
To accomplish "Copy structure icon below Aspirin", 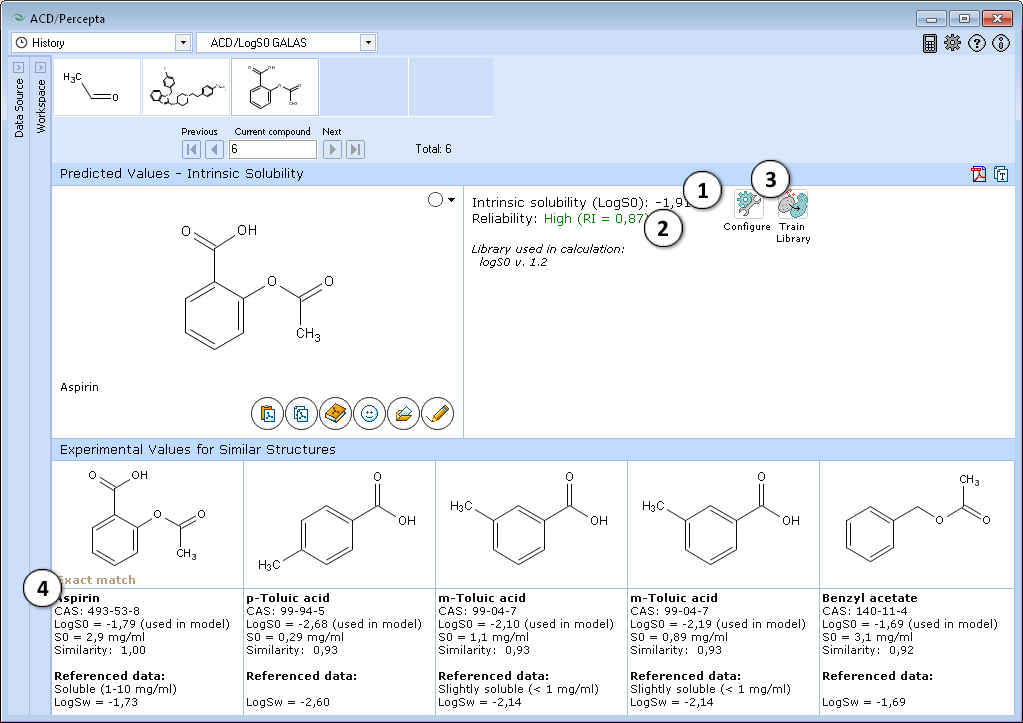I will tap(301, 414).
